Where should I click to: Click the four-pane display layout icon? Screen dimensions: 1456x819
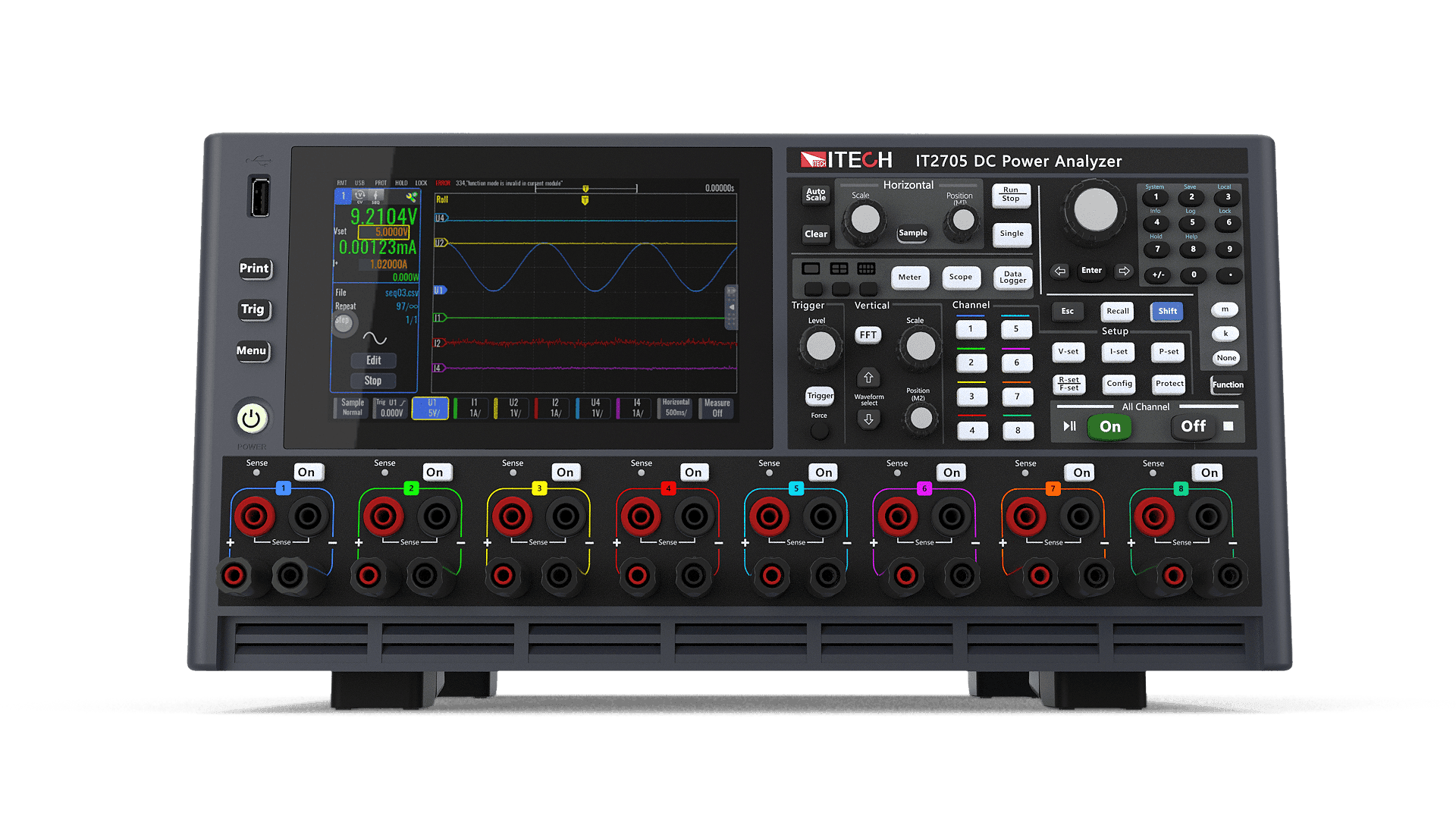point(839,269)
